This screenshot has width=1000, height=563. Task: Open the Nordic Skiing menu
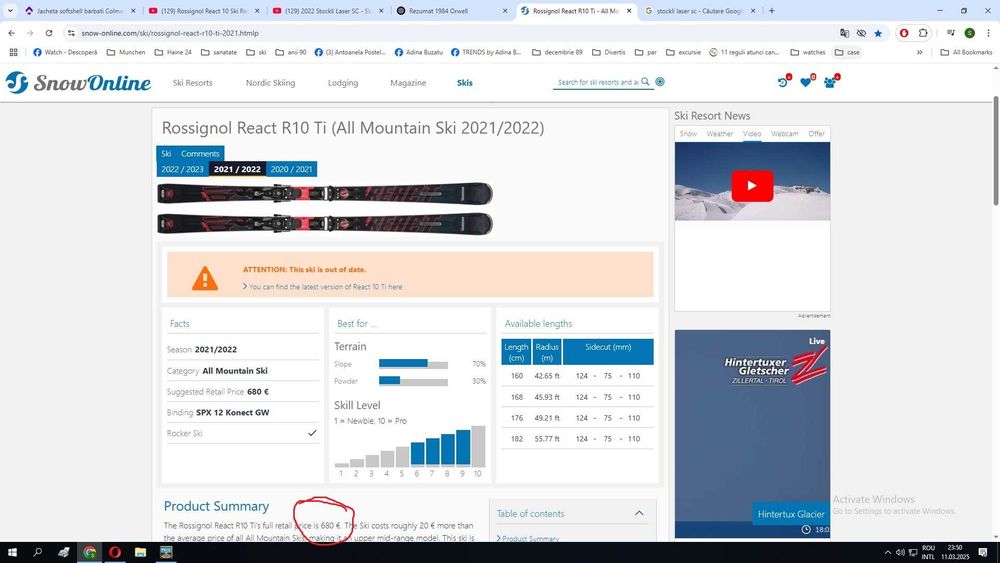(x=270, y=83)
